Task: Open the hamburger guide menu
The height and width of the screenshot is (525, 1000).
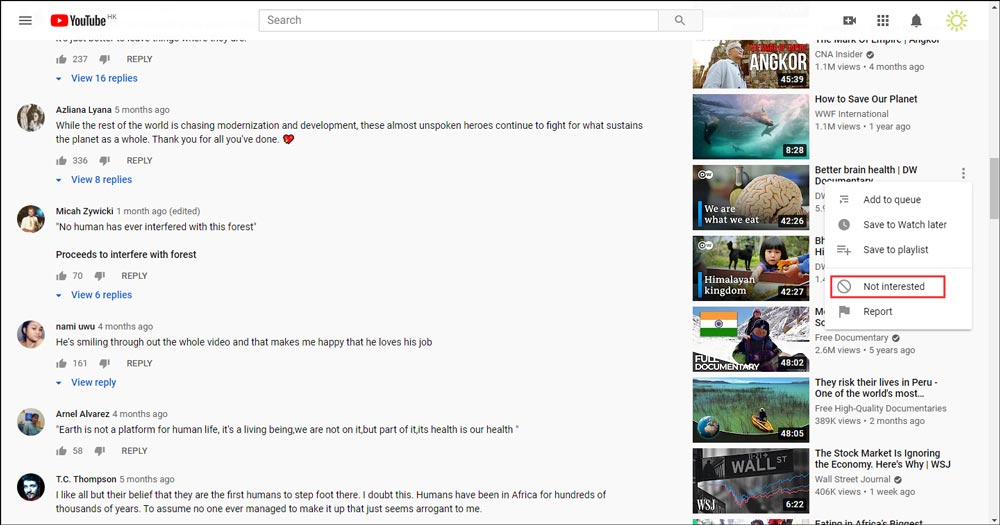Action: click(25, 20)
